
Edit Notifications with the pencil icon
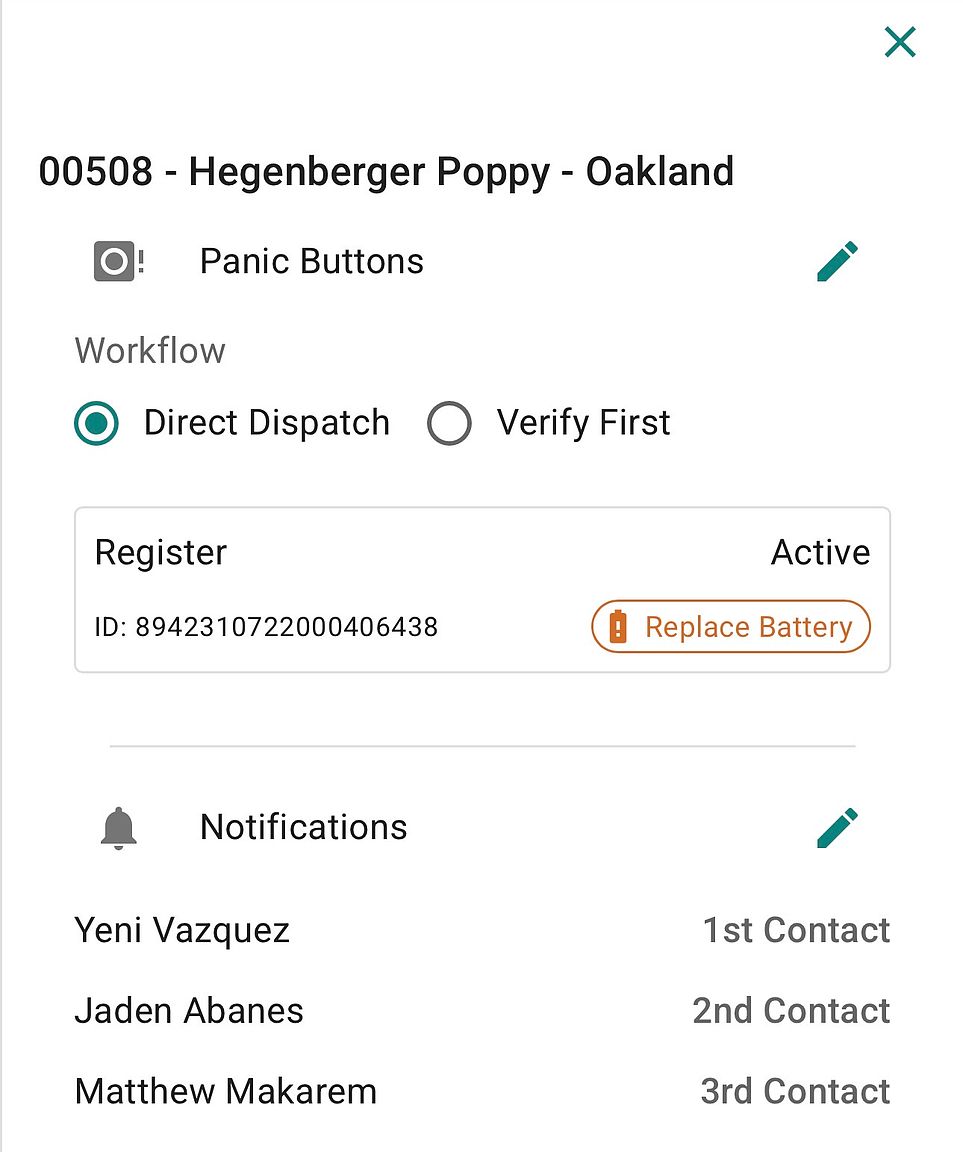837,828
